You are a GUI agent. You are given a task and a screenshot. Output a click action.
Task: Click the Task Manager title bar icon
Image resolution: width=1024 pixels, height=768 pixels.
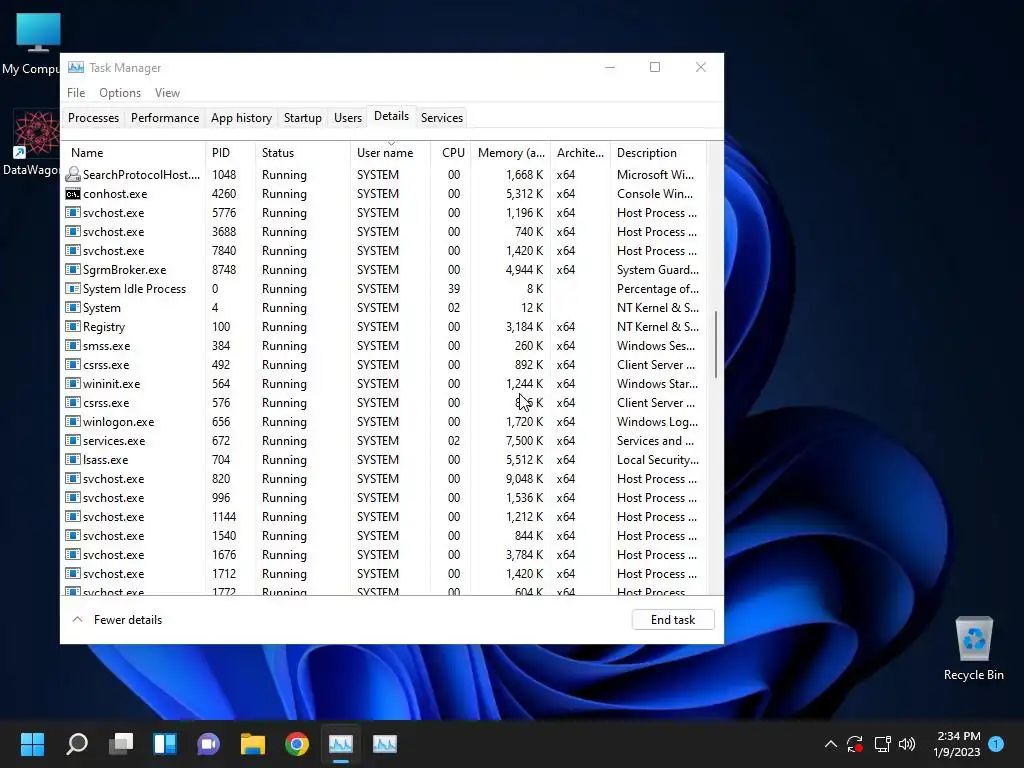(76, 67)
